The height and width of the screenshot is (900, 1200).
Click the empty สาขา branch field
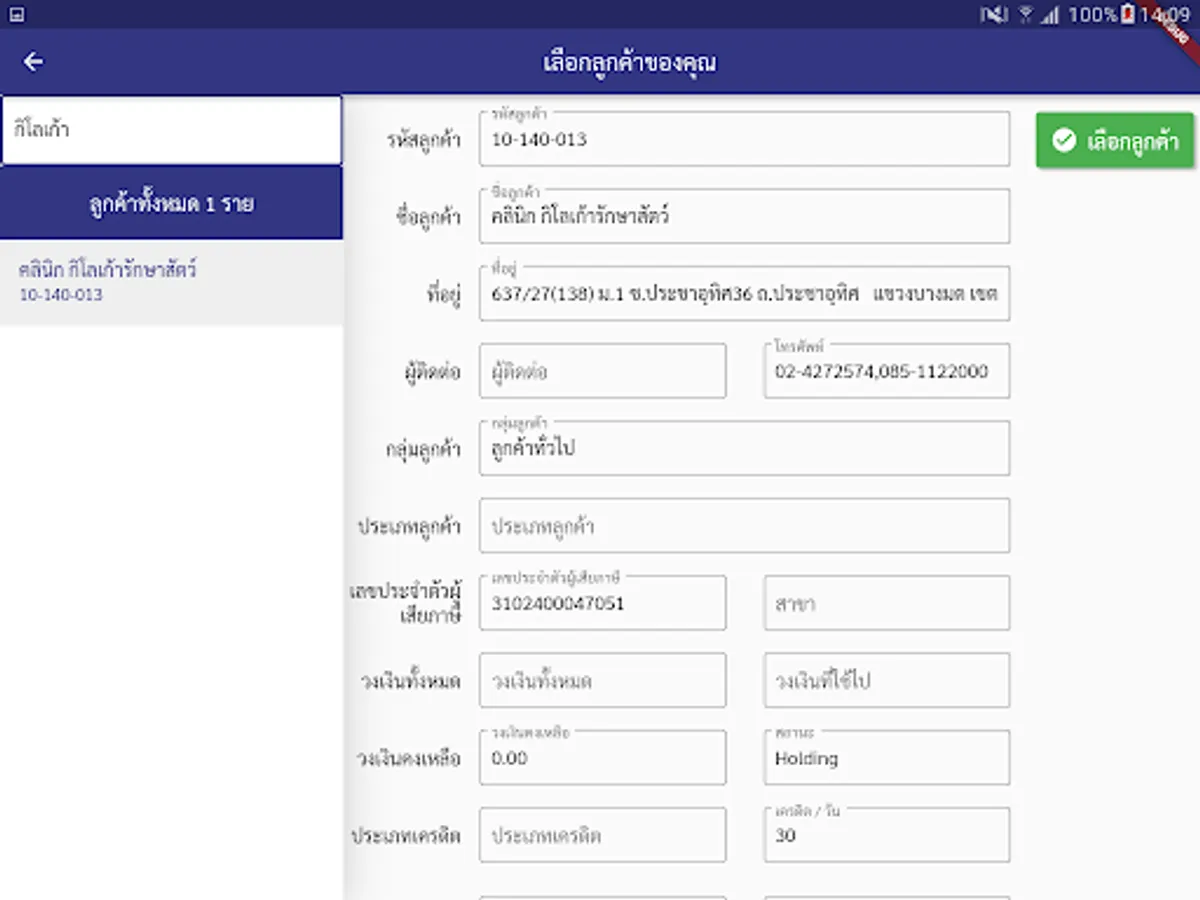pyautogui.click(x=887, y=603)
